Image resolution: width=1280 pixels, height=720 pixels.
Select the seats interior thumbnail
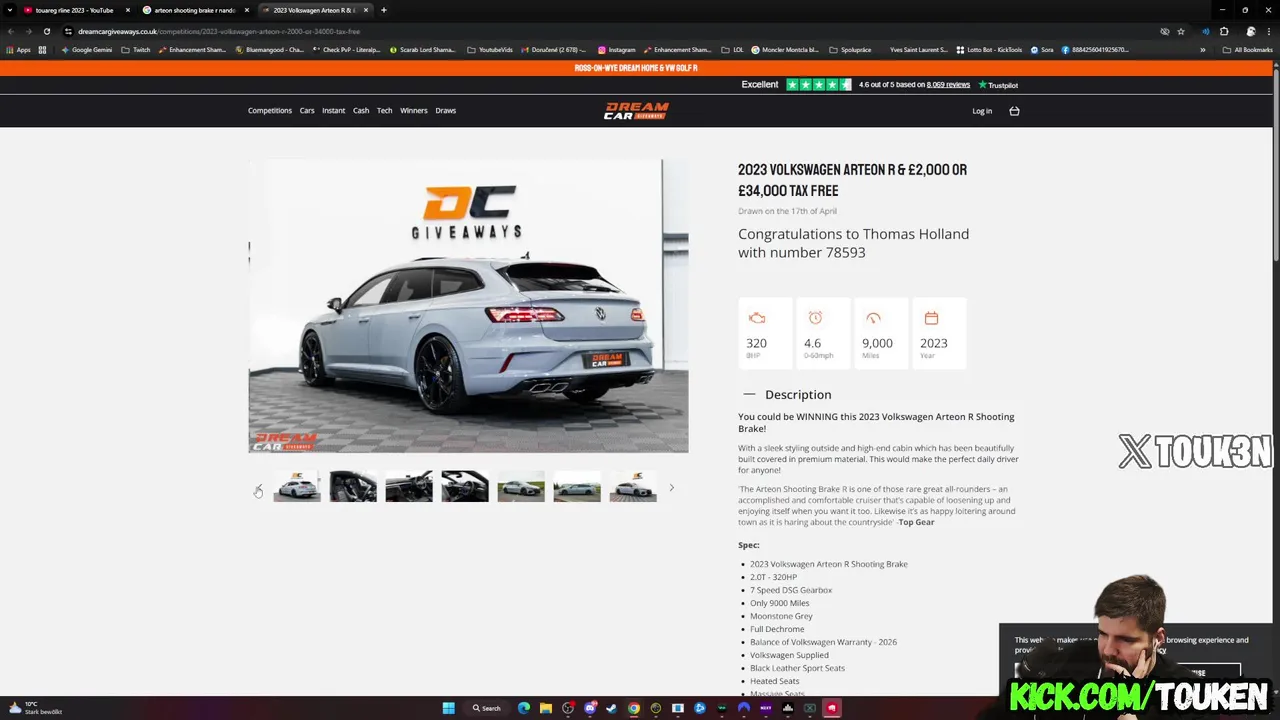(x=353, y=487)
